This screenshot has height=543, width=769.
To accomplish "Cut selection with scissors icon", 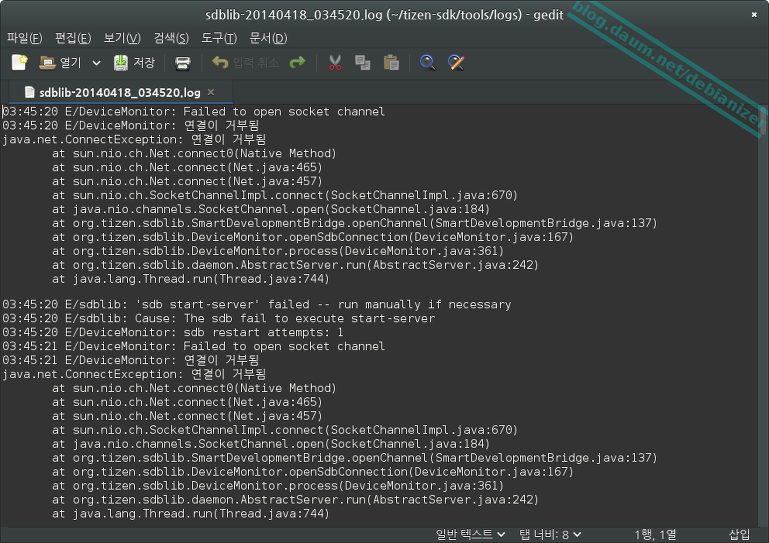I will click(335, 63).
